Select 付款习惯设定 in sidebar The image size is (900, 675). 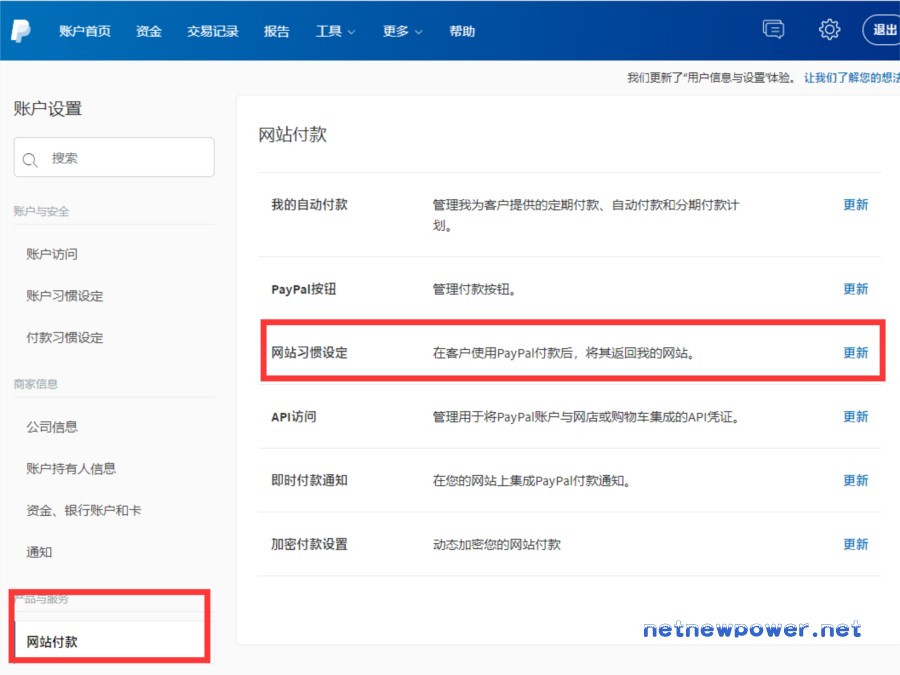click(65, 338)
